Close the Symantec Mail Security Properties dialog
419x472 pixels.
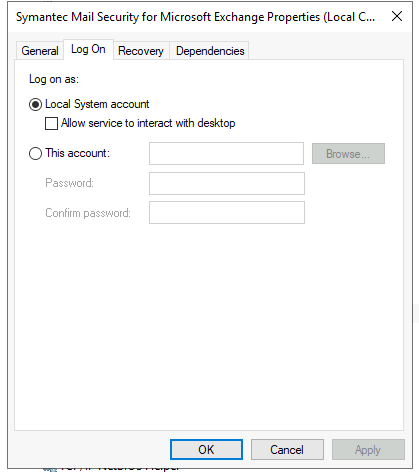[397, 16]
